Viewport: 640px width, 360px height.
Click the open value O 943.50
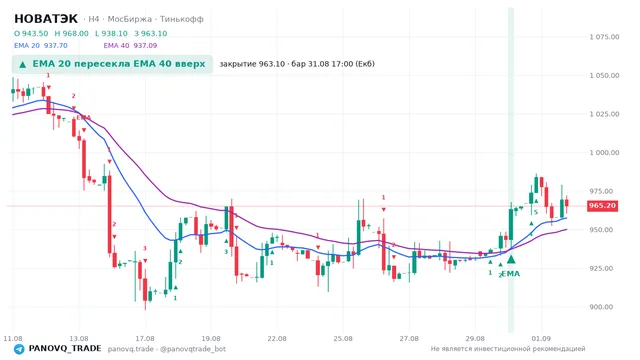[x=31, y=33]
